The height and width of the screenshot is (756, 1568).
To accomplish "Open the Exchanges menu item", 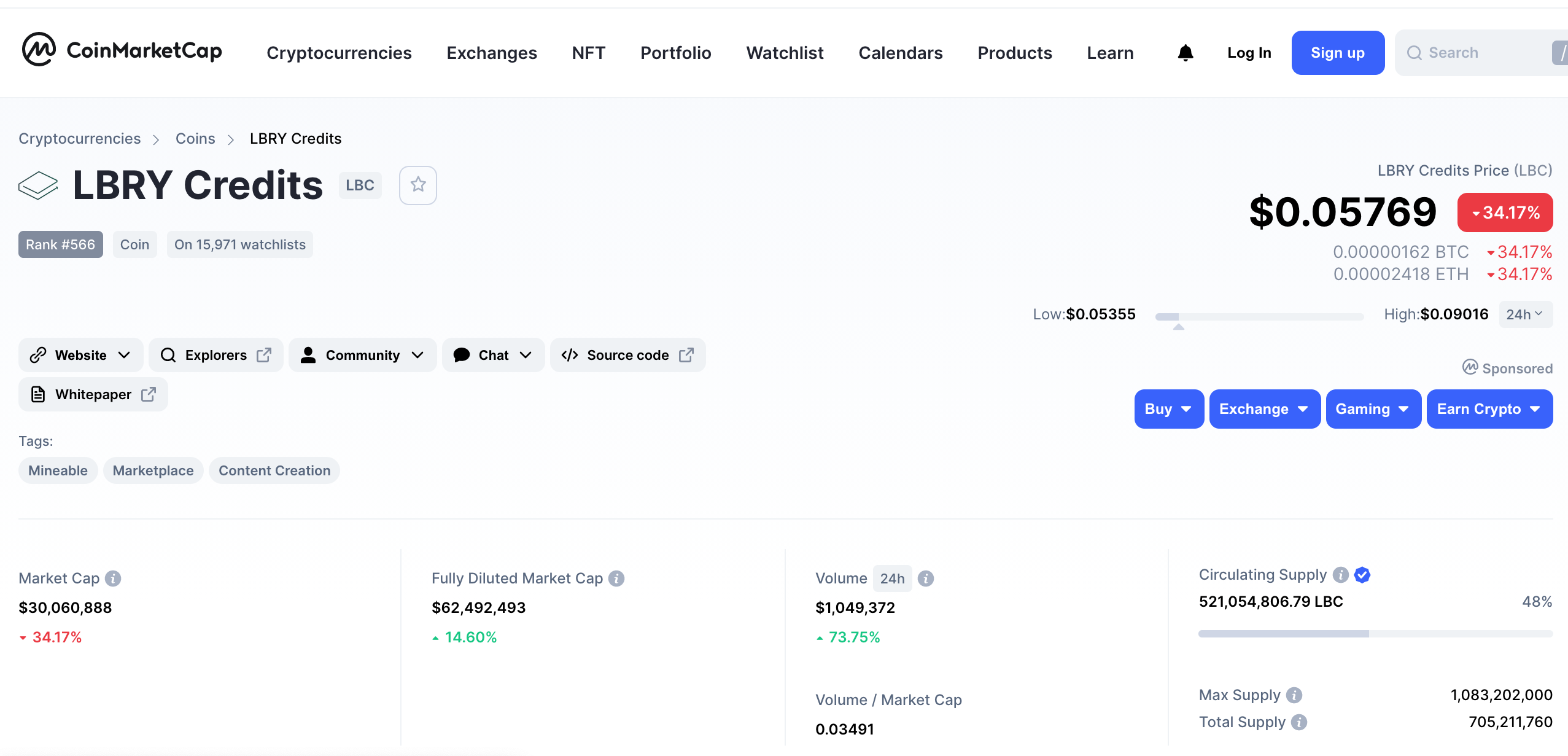I will [x=491, y=53].
